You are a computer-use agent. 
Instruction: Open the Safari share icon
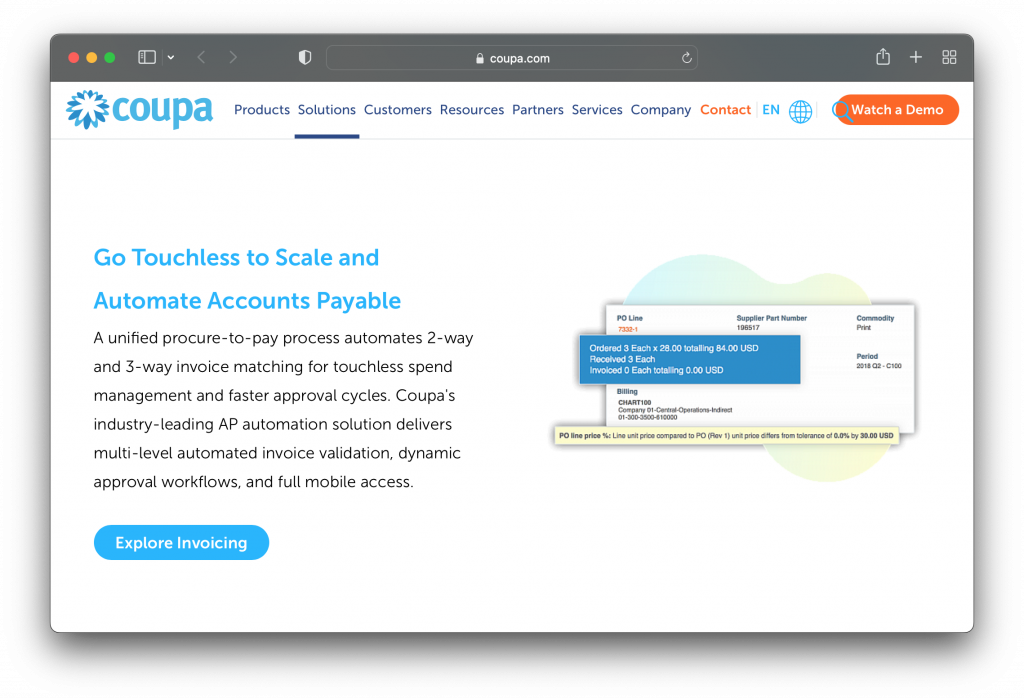click(x=883, y=57)
